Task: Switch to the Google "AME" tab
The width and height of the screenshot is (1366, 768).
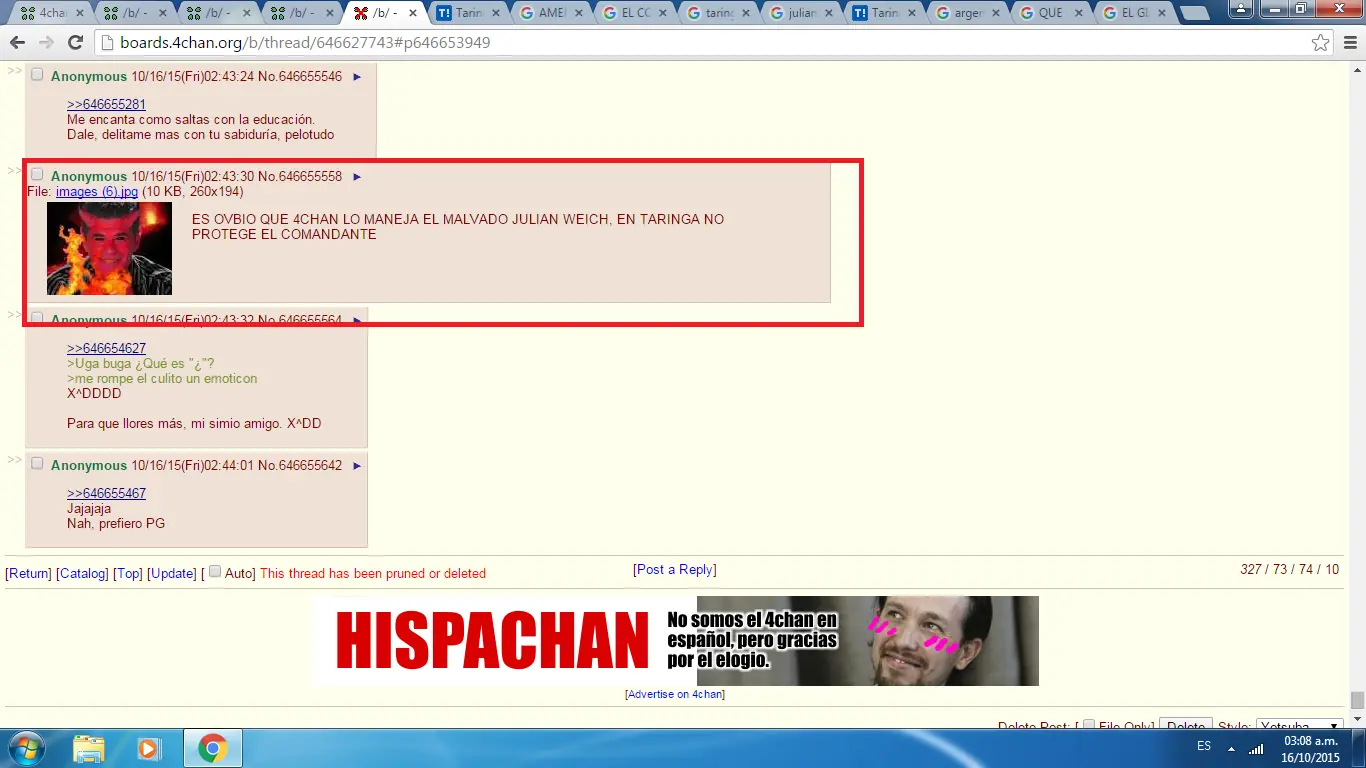Action: click(x=550, y=13)
